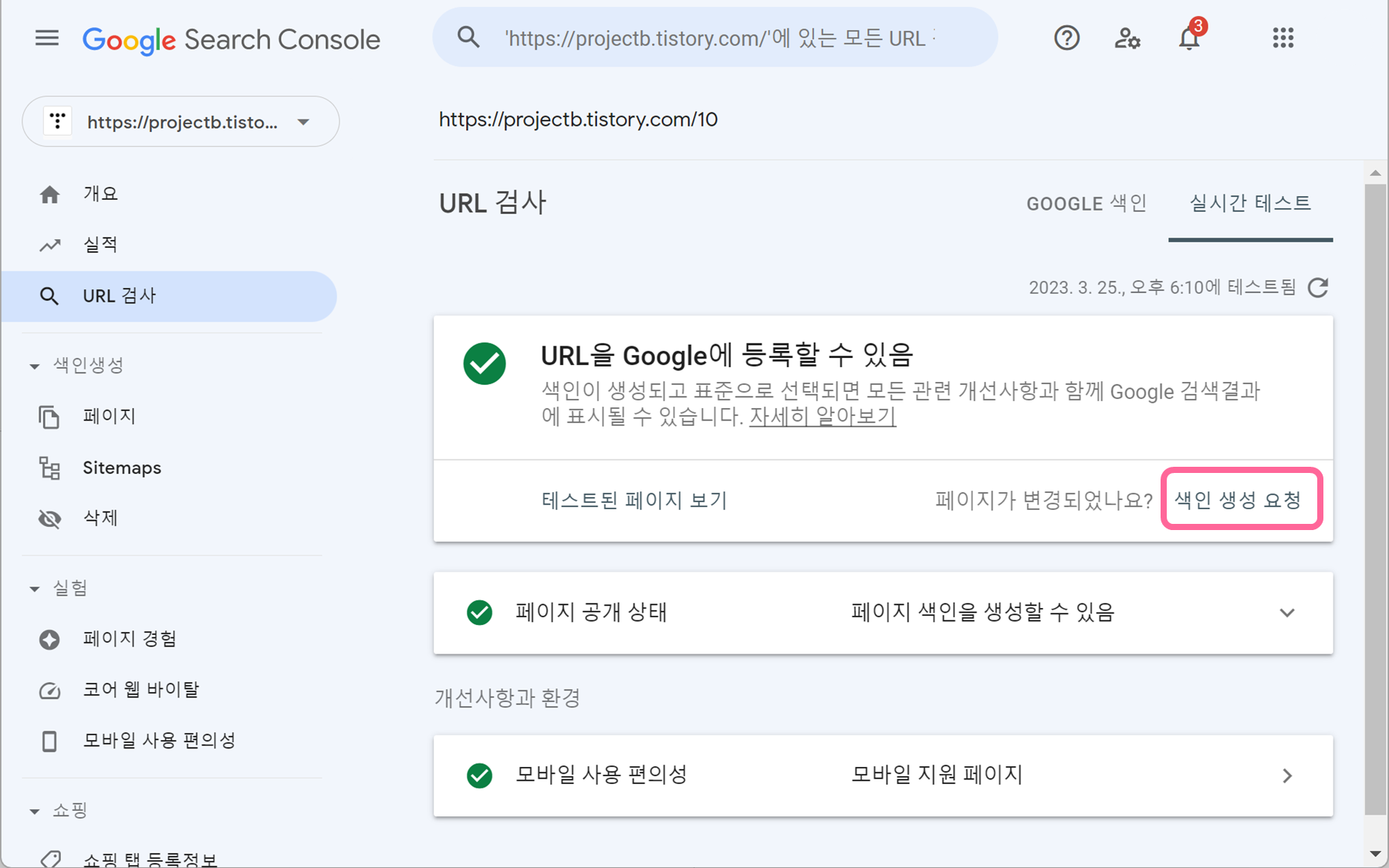Screen dimensions: 1389x868
Task: Click 테스트된 페이지 보기 button
Action: click(634, 500)
